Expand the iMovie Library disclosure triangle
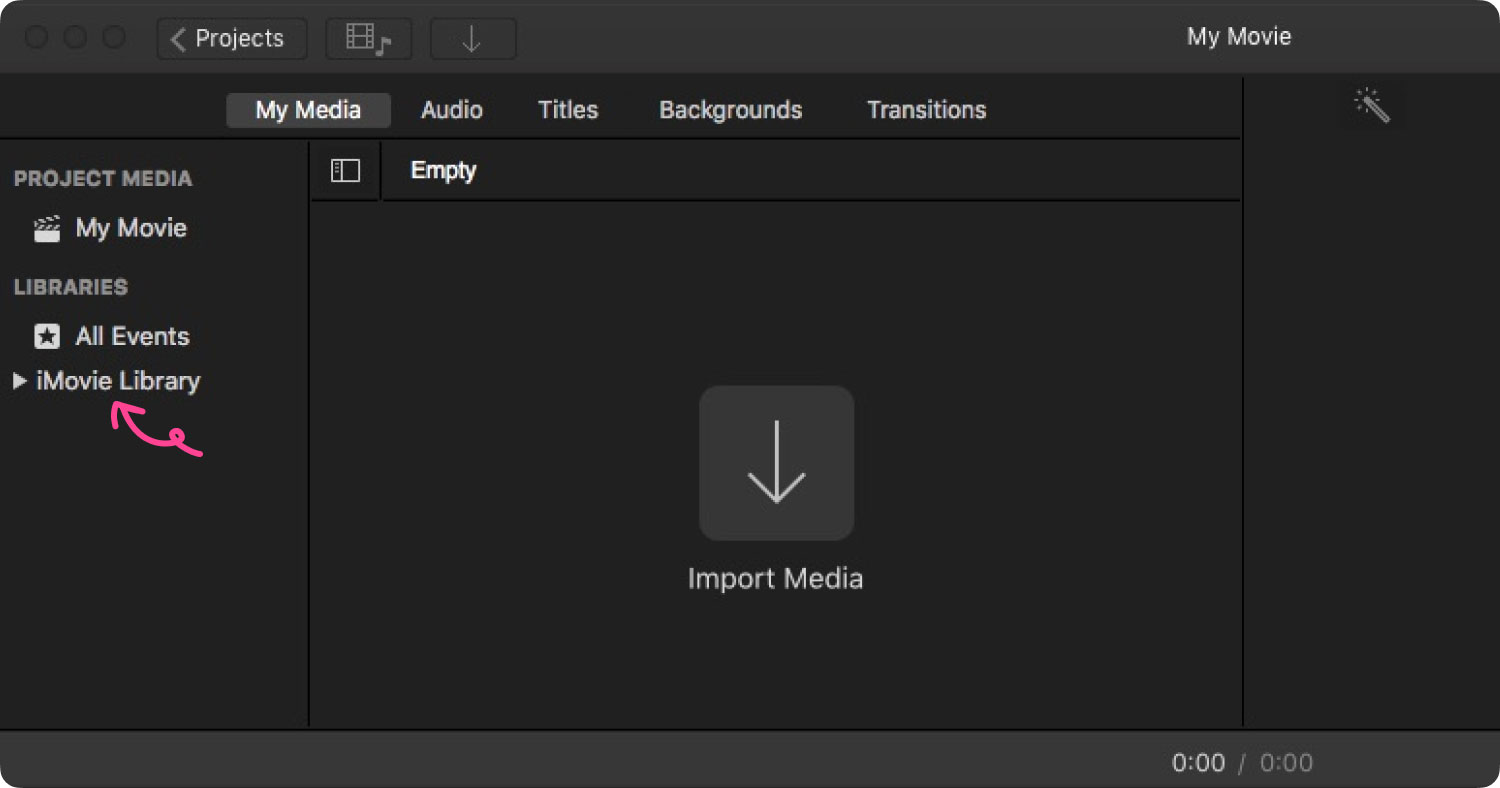 pyautogui.click(x=19, y=381)
